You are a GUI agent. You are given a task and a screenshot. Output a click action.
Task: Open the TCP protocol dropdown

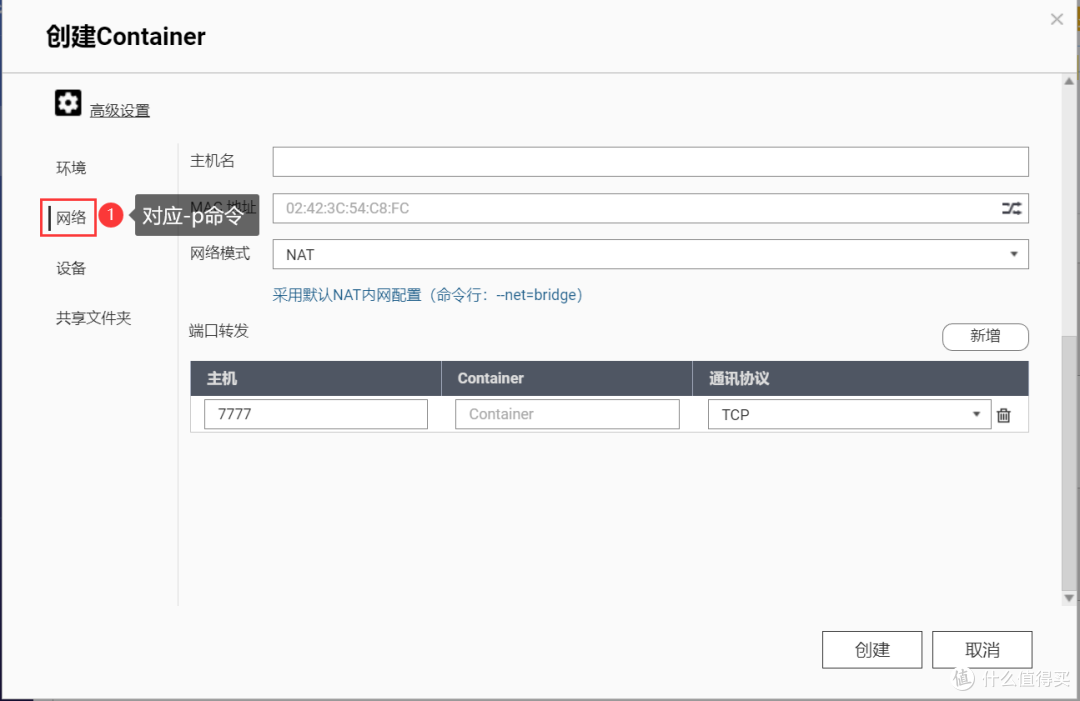point(849,415)
